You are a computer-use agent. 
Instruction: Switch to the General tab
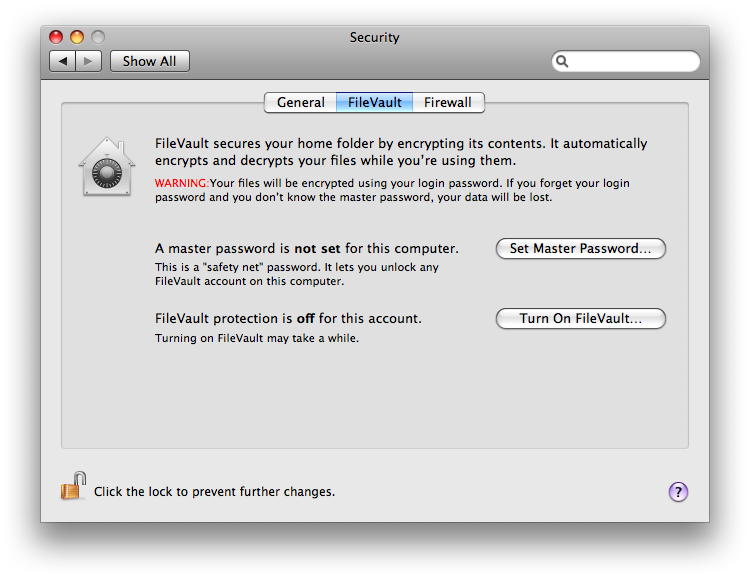tap(300, 102)
